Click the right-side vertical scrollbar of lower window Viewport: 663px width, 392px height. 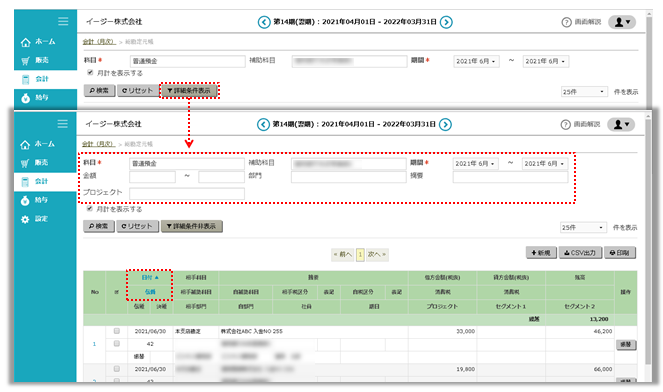pos(648,245)
